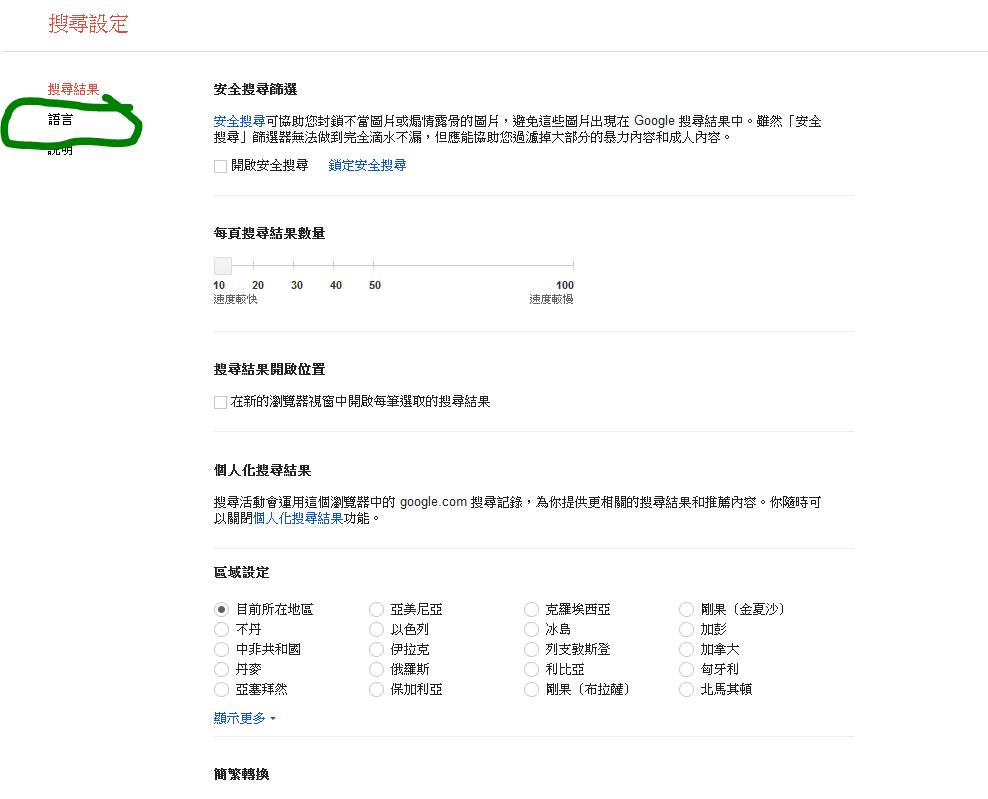Expand region list with 顯示更多
The image size is (988, 799).
[244, 718]
